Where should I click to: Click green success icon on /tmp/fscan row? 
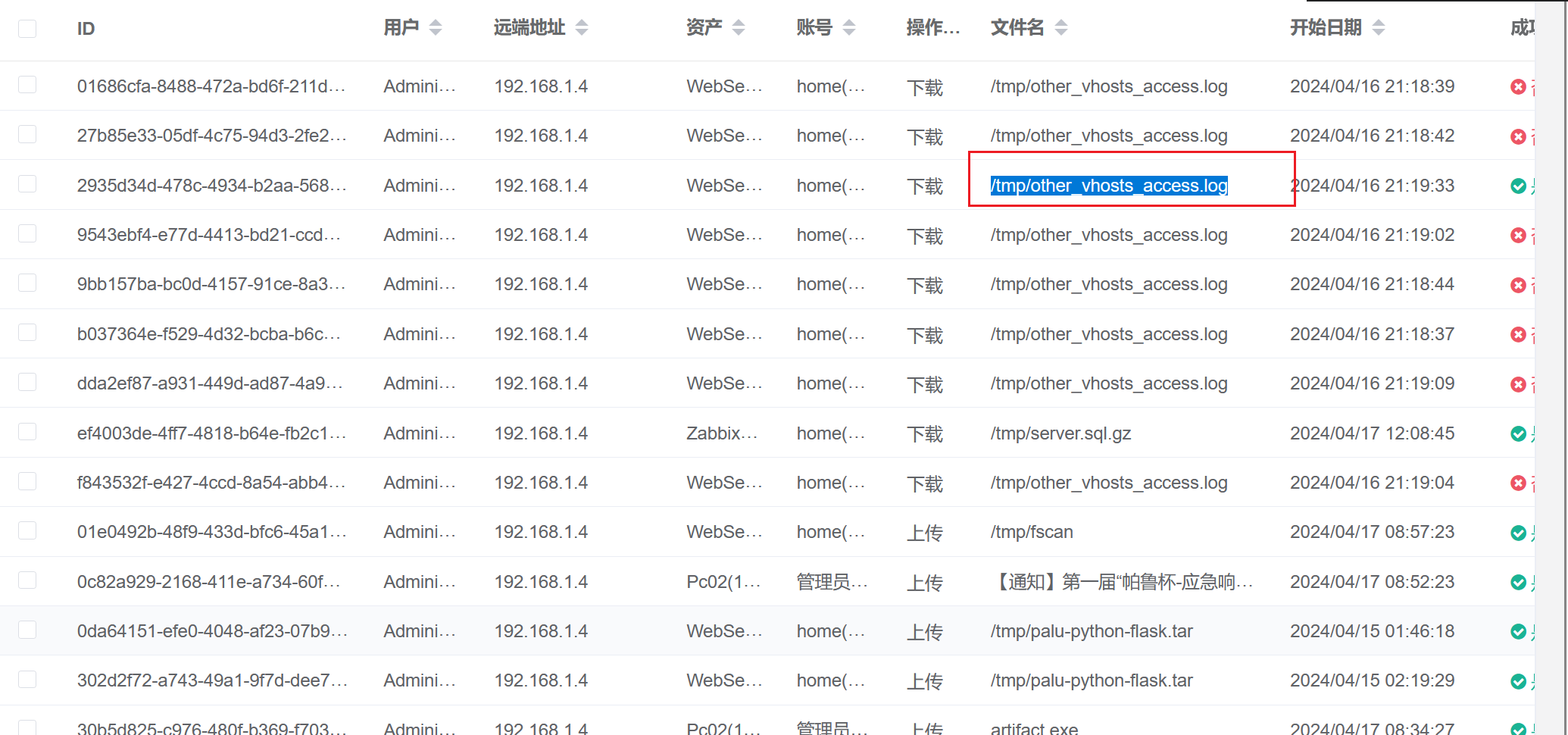[x=1518, y=533]
